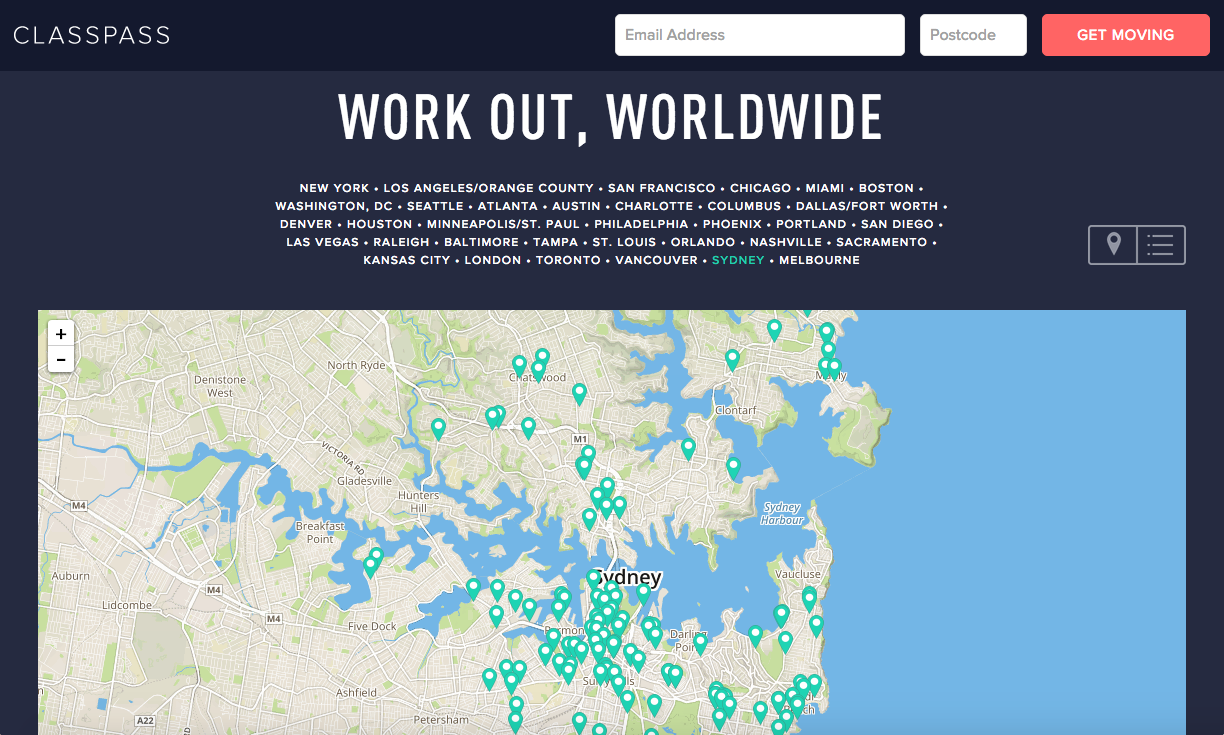Image resolution: width=1224 pixels, height=735 pixels.
Task: Select Denver from the city list
Action: 306,224
